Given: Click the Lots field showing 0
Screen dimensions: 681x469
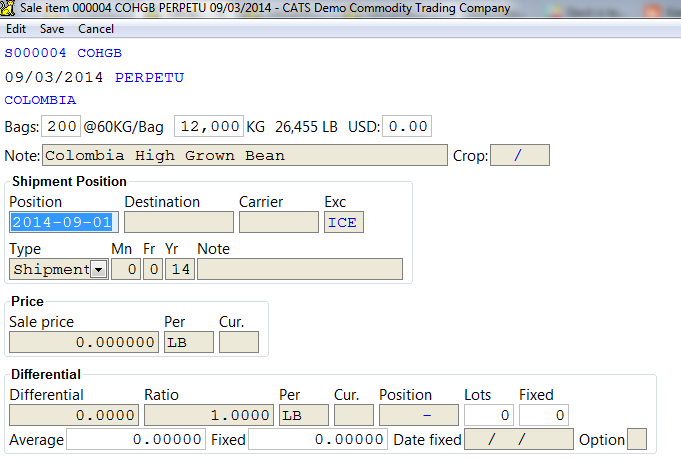Looking at the screenshot, I should 489,415.
